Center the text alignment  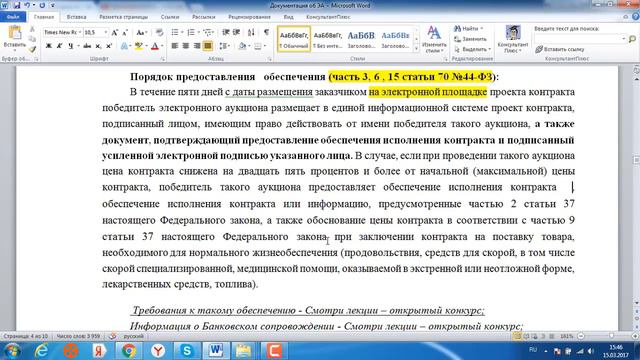coord(186,46)
